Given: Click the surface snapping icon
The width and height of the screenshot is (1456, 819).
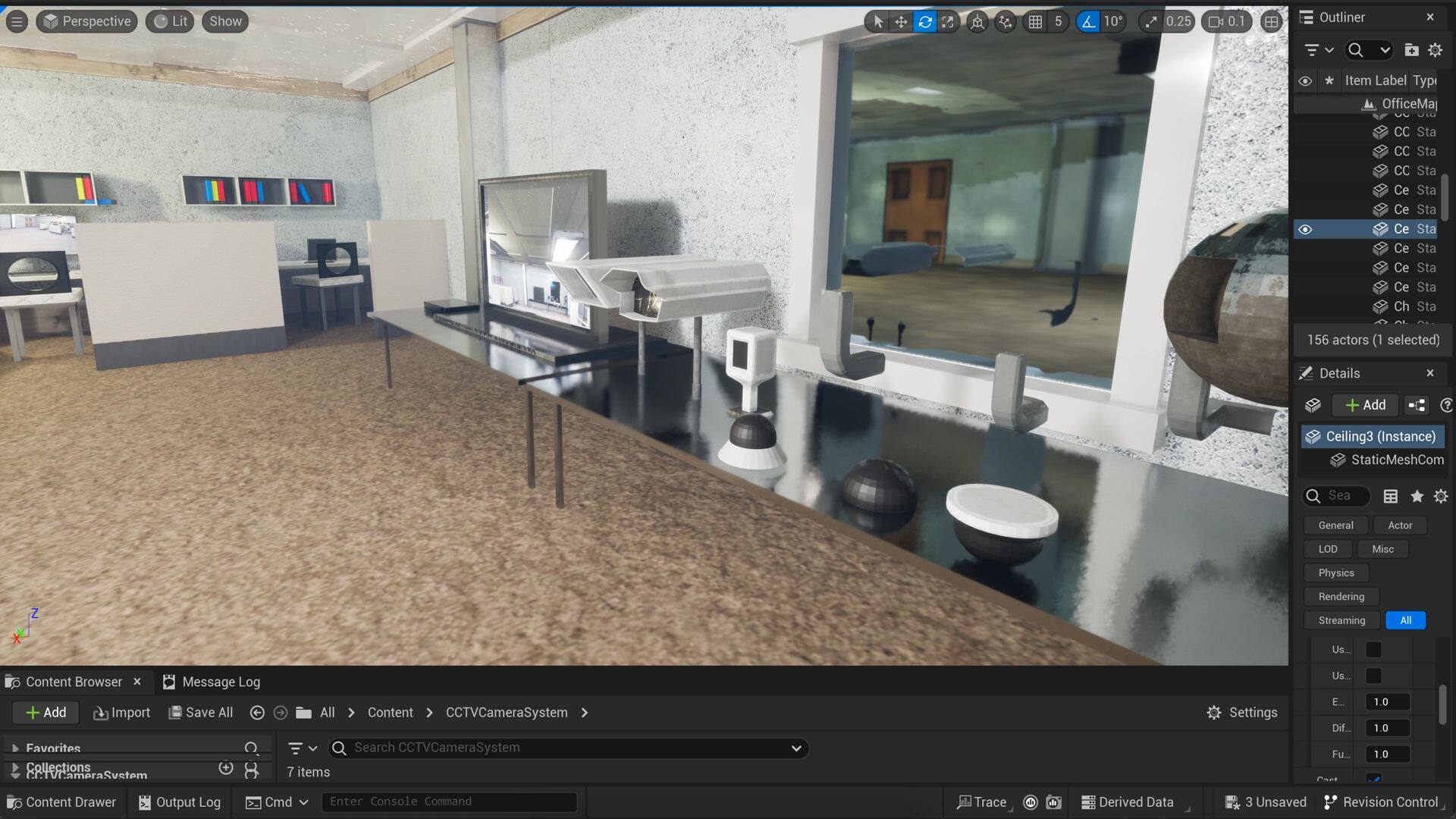Looking at the screenshot, I should tap(1006, 22).
